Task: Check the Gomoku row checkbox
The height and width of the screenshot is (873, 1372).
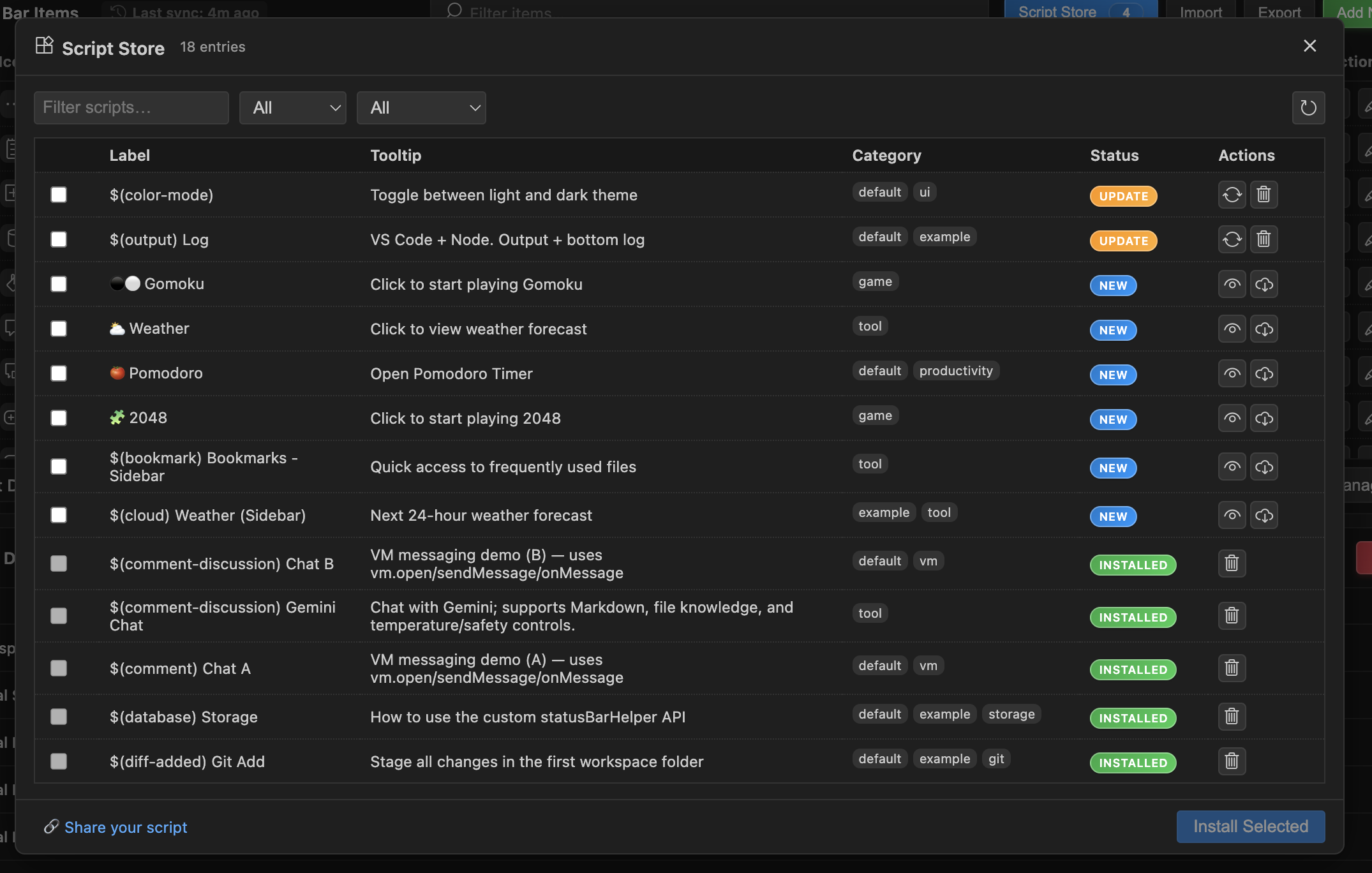Action: click(59, 284)
